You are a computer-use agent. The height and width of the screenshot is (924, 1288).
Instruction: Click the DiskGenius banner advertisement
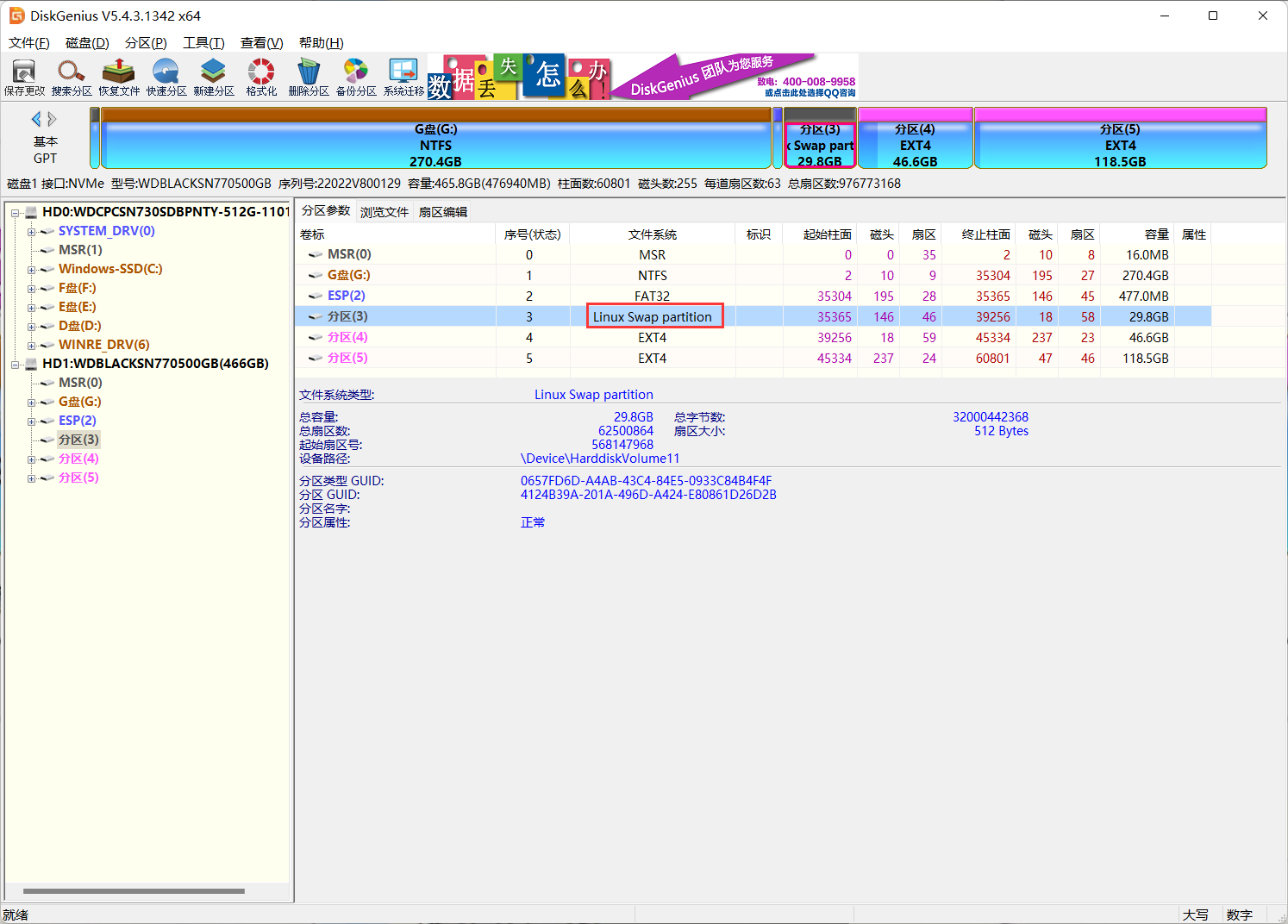[643, 77]
